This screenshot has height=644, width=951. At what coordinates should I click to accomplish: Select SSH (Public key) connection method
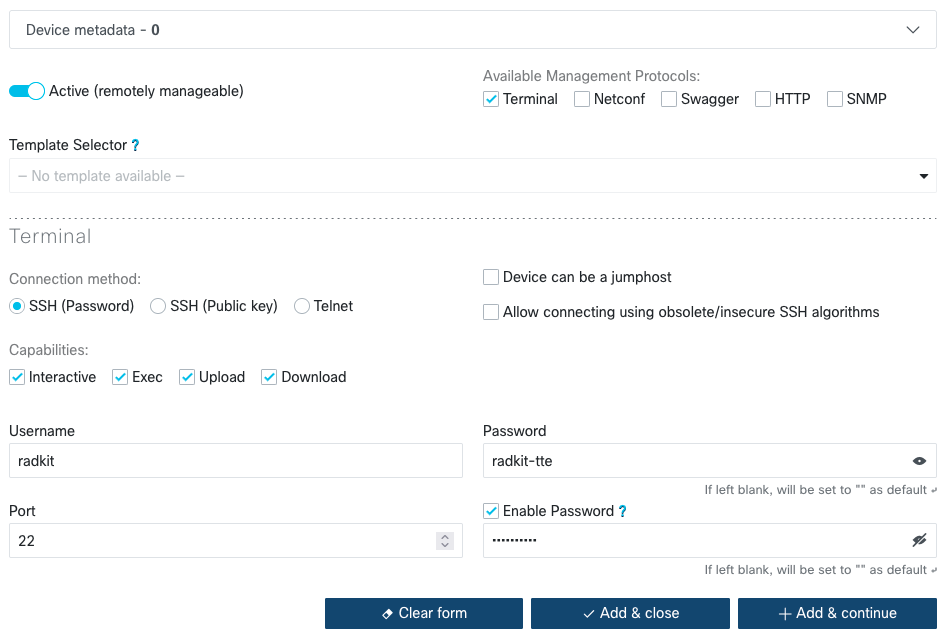click(158, 307)
